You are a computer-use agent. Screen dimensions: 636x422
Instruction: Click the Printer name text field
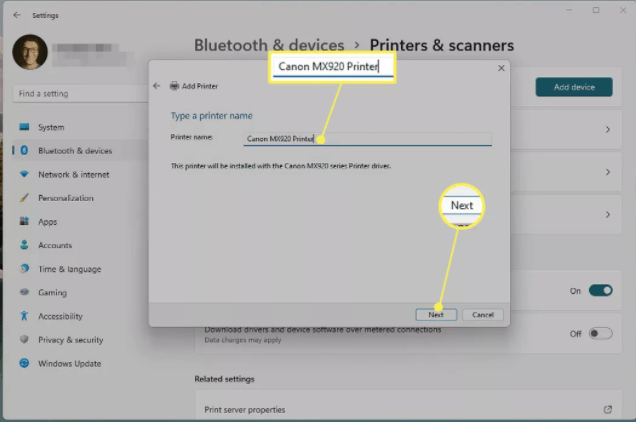[x=367, y=139]
